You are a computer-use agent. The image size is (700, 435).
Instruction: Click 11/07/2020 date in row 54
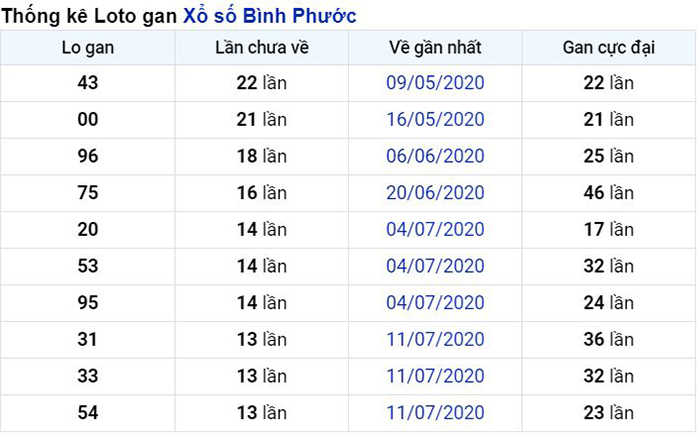(435, 413)
